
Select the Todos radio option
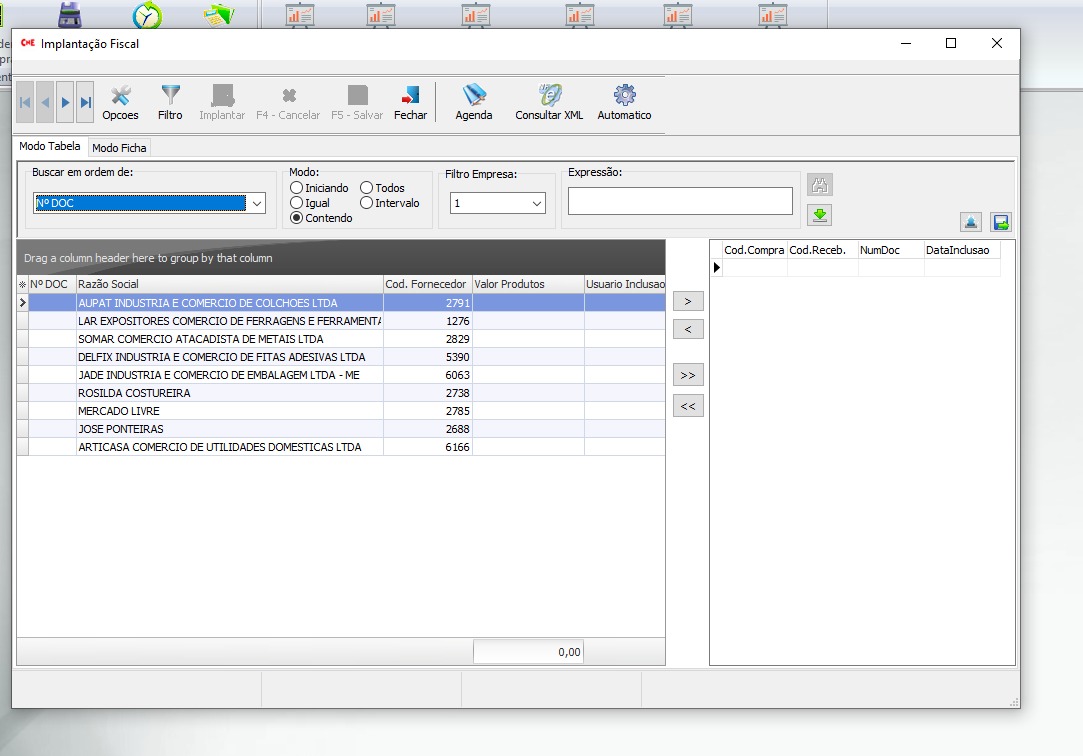367,188
